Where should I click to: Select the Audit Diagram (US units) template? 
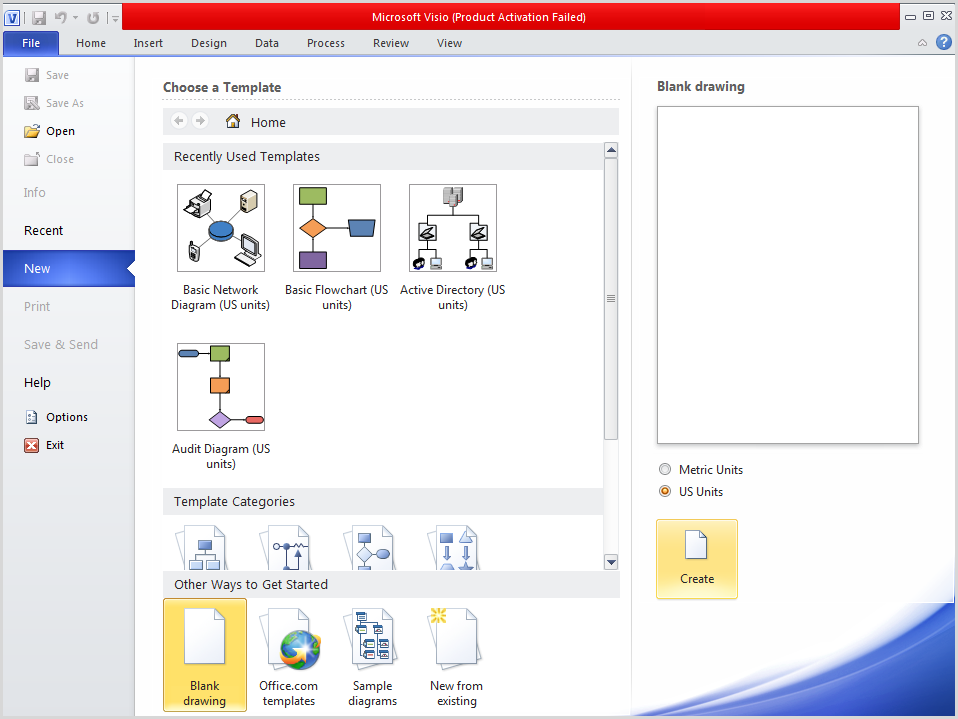tap(221, 407)
